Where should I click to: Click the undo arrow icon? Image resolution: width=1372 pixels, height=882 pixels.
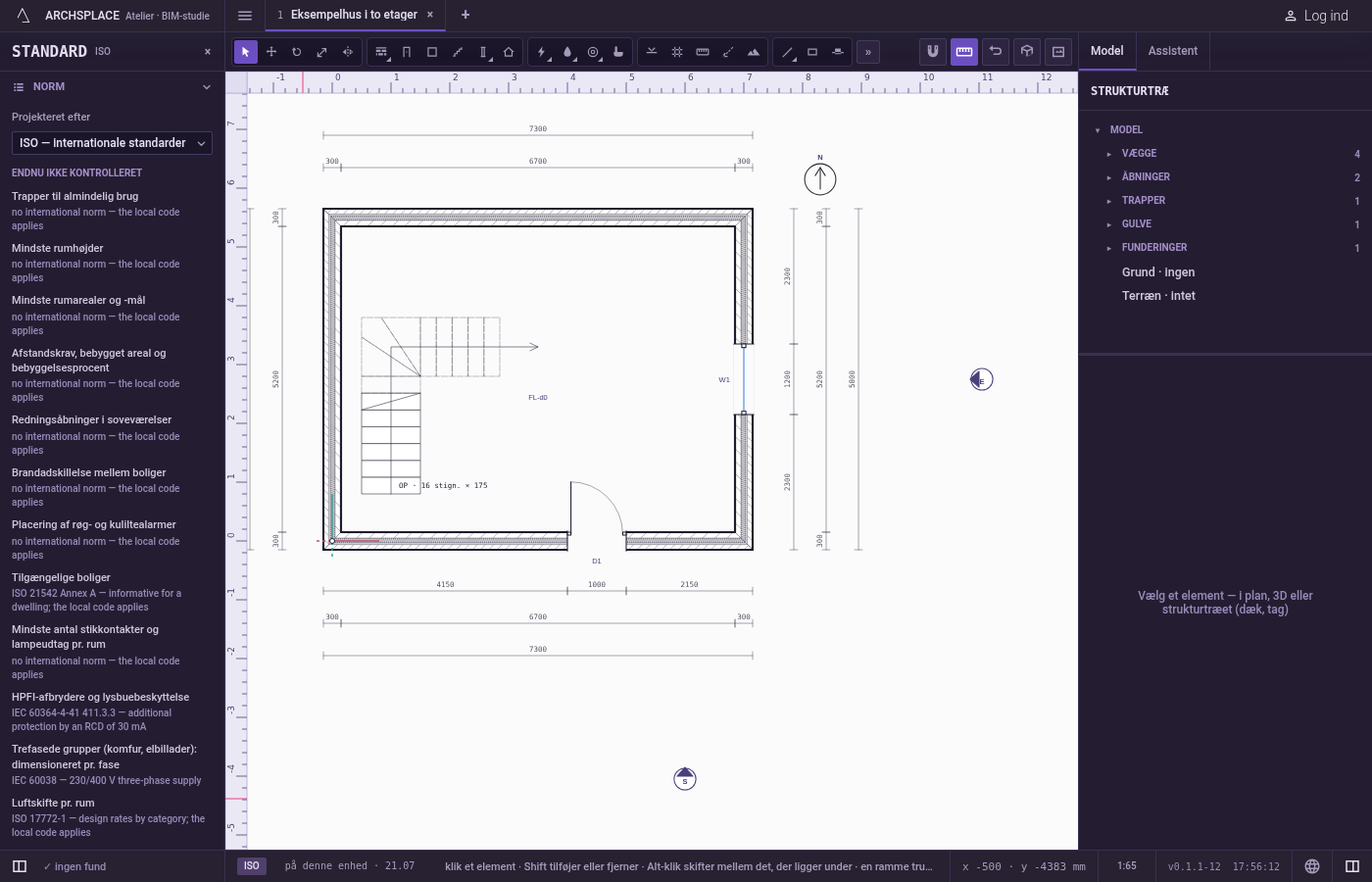(996, 51)
